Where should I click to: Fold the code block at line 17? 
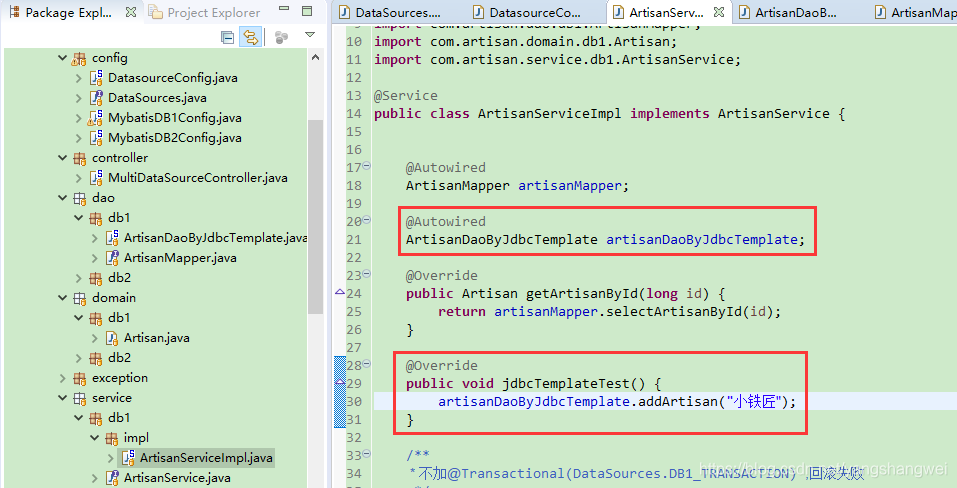[366, 167]
